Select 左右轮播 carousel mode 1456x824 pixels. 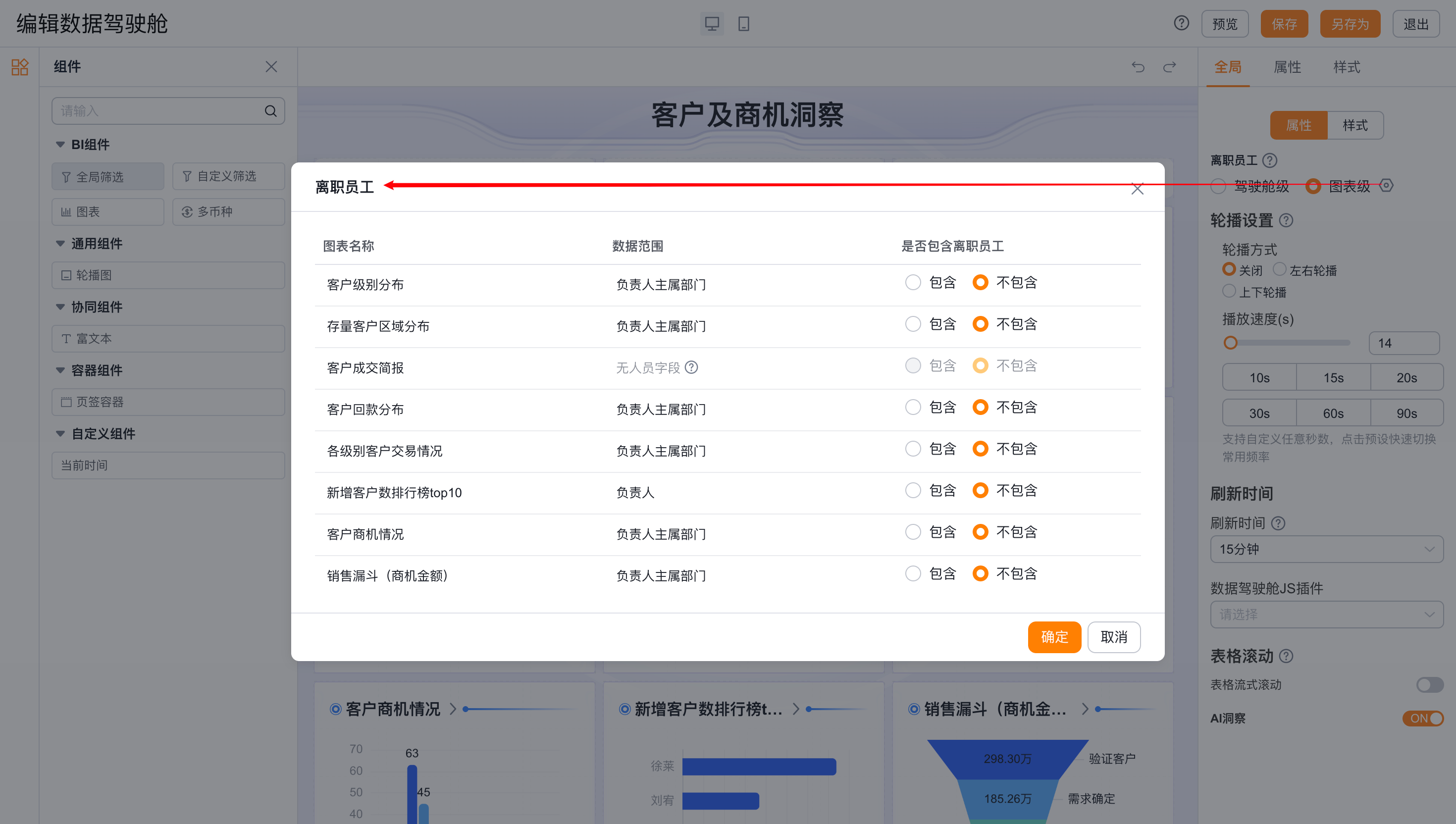click(x=1279, y=269)
